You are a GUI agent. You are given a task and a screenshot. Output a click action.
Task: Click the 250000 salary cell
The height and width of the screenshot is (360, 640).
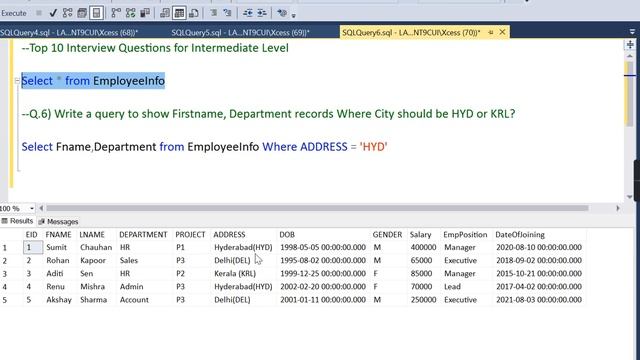point(423,300)
